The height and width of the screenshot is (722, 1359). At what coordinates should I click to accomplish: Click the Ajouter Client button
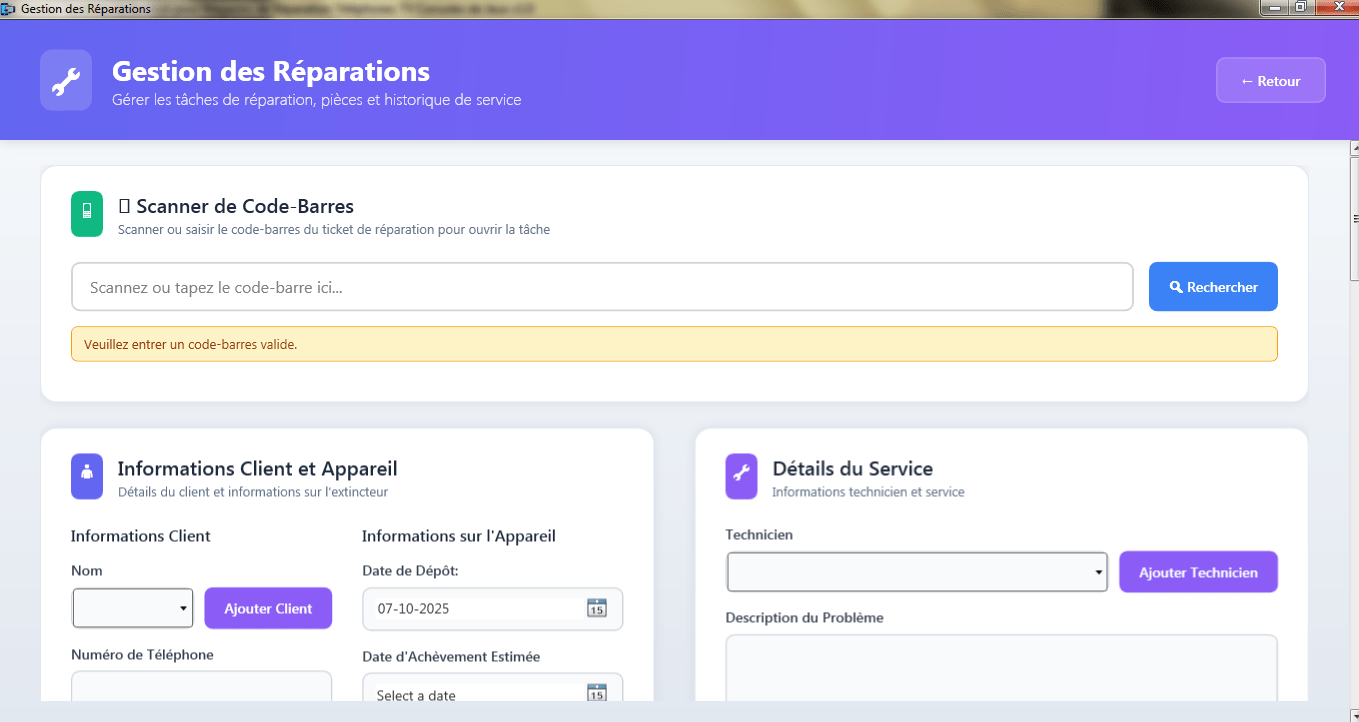(x=268, y=608)
